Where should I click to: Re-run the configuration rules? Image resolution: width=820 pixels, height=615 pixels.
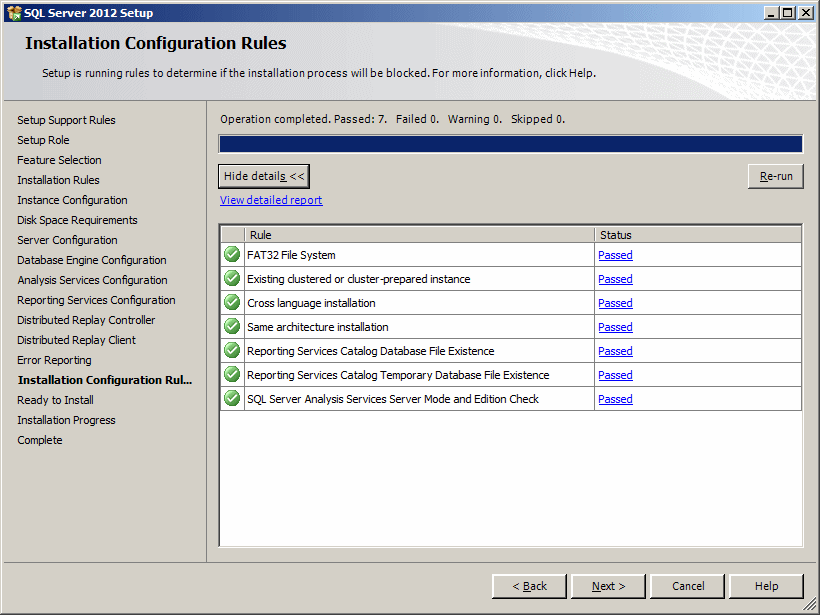click(x=776, y=176)
